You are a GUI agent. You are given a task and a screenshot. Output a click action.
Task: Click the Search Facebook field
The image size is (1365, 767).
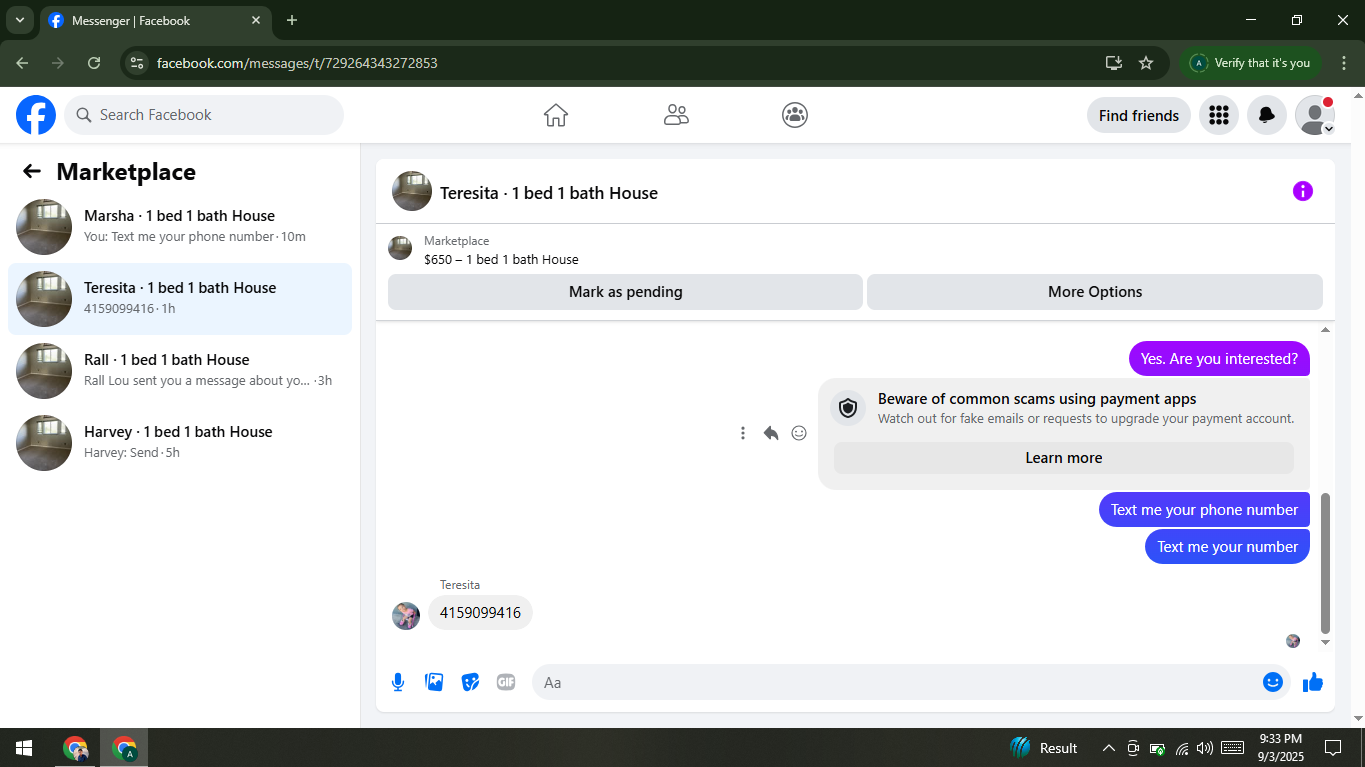(x=204, y=115)
